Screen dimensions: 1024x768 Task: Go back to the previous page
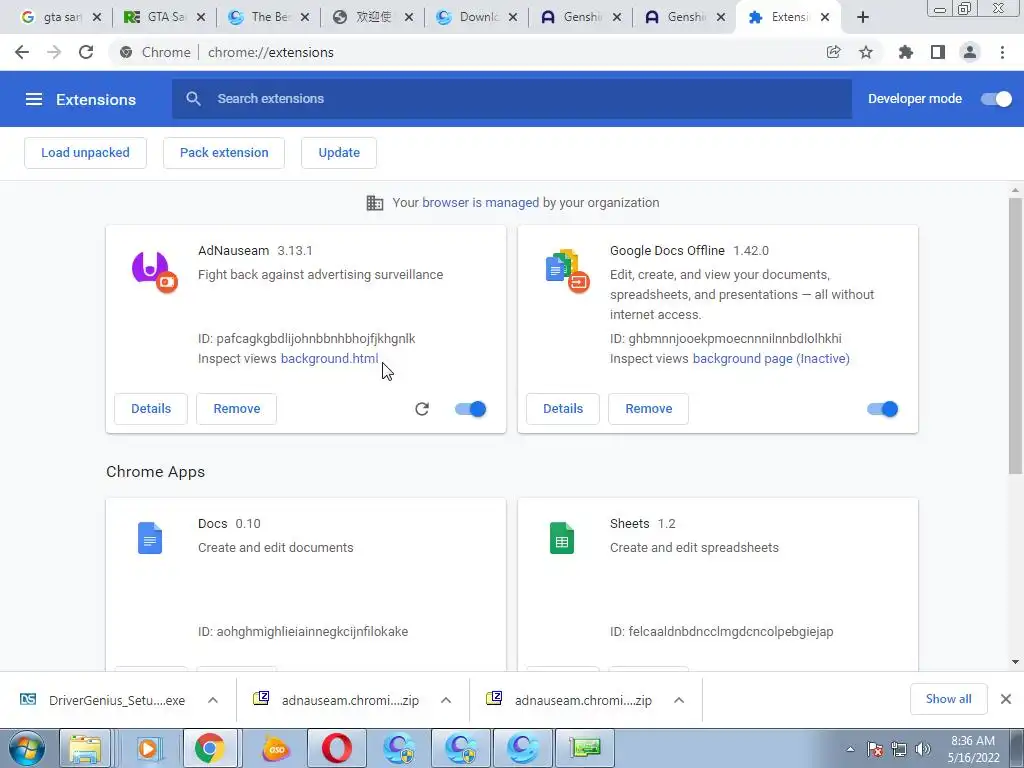(x=22, y=52)
